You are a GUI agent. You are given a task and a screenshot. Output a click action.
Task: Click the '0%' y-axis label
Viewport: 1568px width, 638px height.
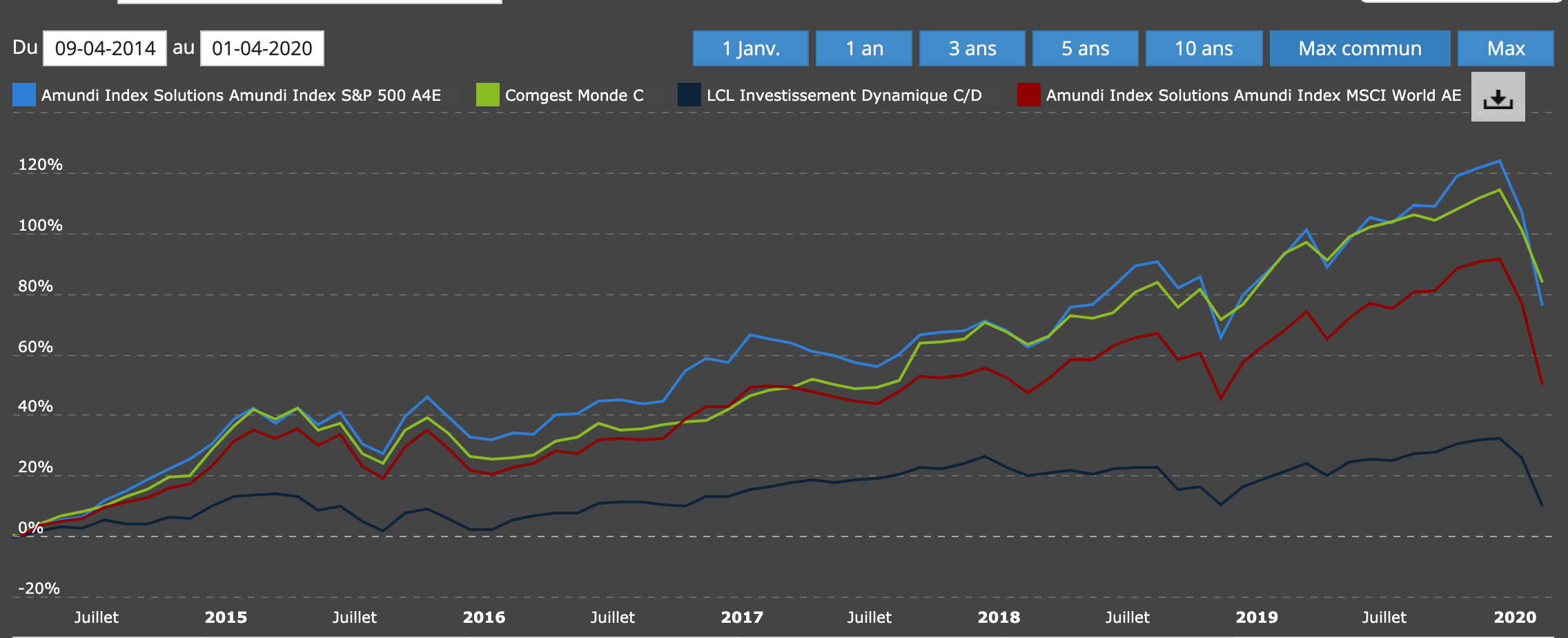[31, 528]
